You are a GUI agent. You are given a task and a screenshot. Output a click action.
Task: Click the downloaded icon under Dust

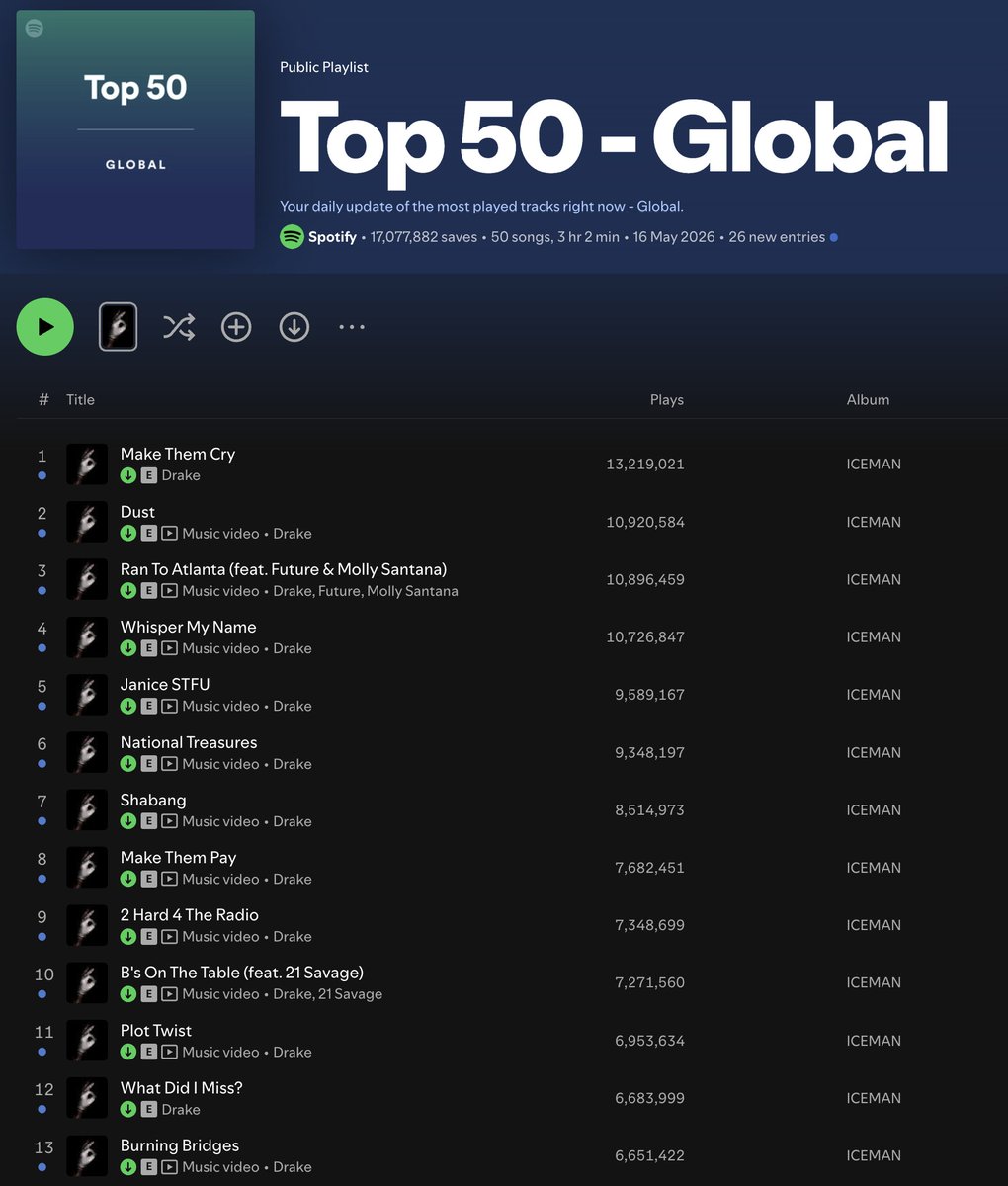point(128,533)
